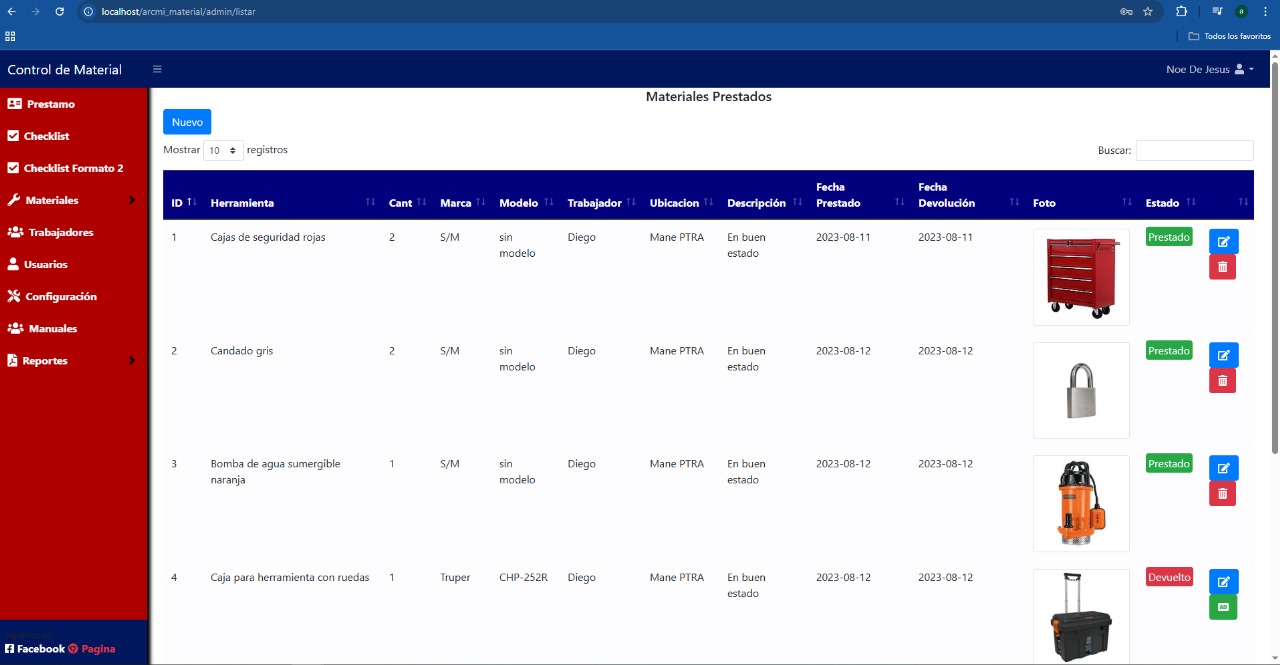Open the Mostrar registros count dropdown

click(223, 151)
